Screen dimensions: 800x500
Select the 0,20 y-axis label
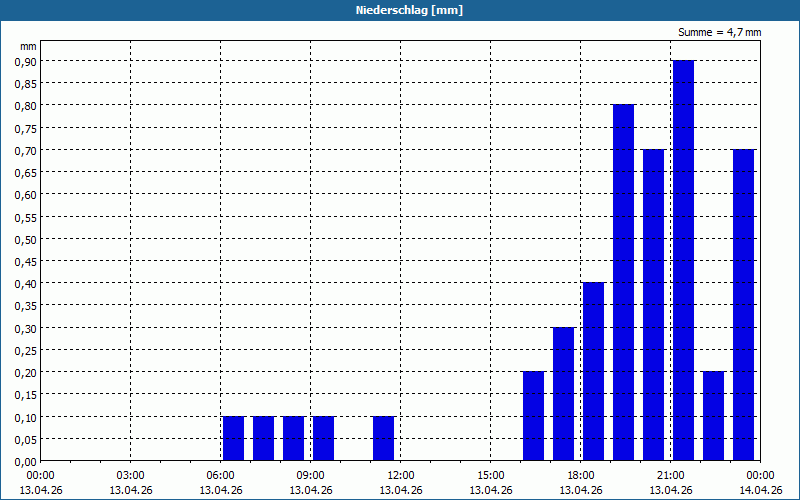click(x=25, y=373)
